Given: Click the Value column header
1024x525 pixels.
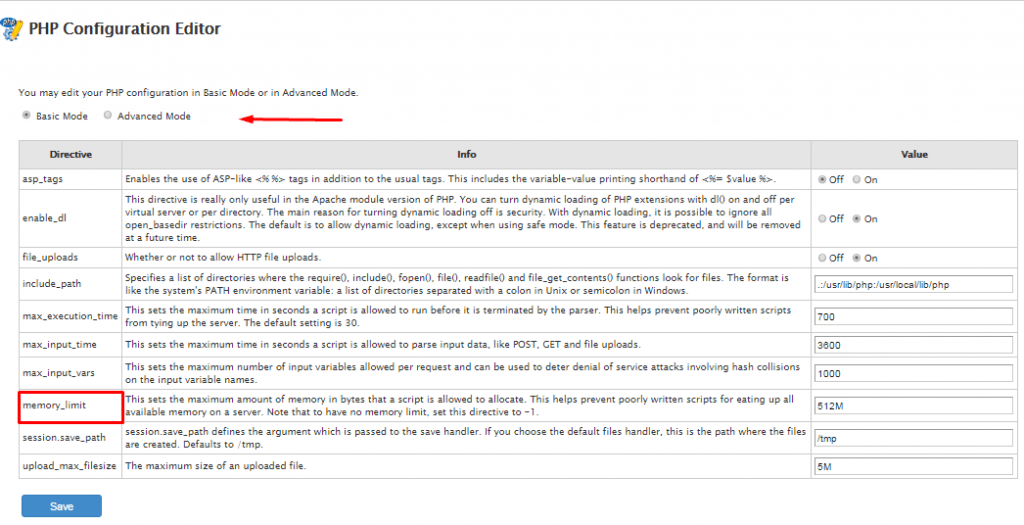Looking at the screenshot, I should [914, 155].
